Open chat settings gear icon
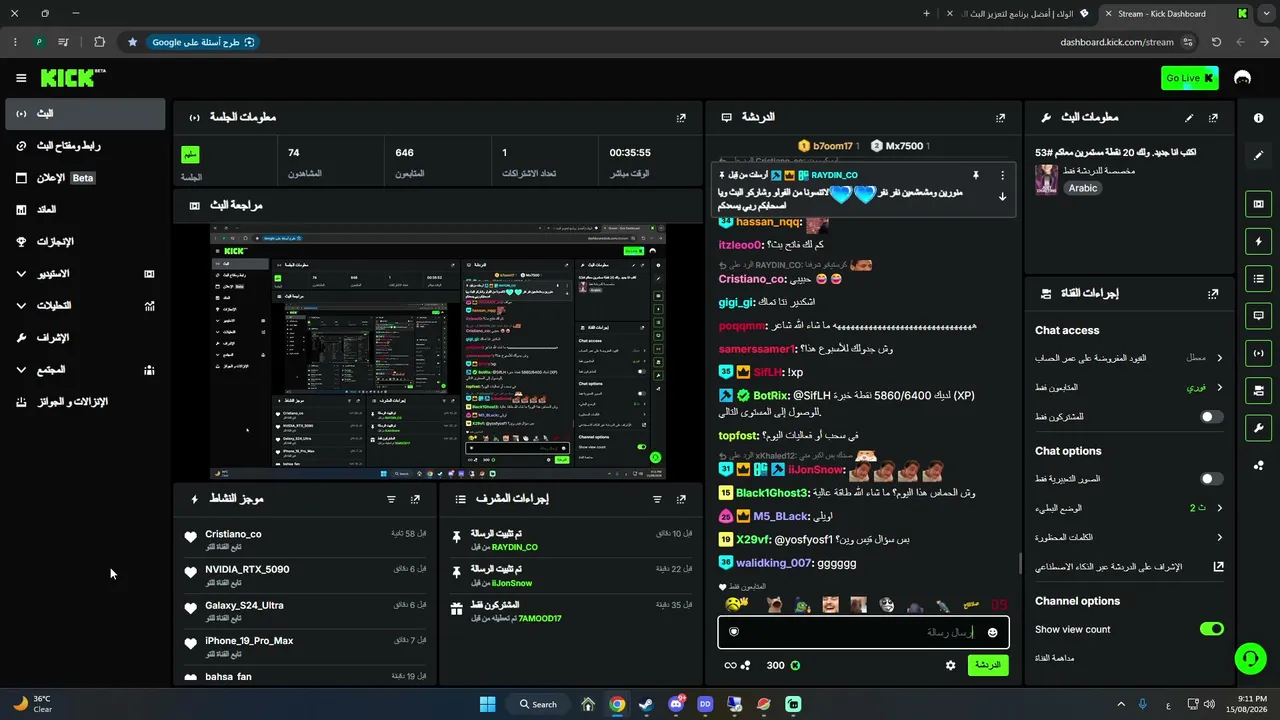 pyautogui.click(x=950, y=665)
